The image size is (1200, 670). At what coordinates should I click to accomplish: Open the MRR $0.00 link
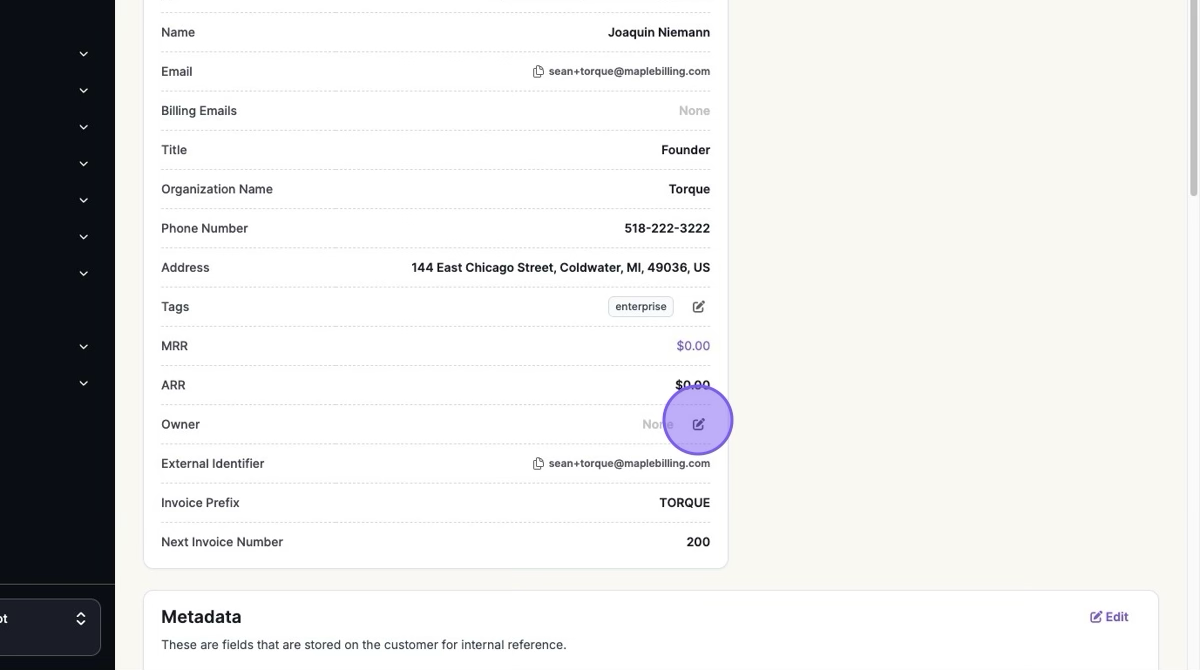click(x=693, y=346)
